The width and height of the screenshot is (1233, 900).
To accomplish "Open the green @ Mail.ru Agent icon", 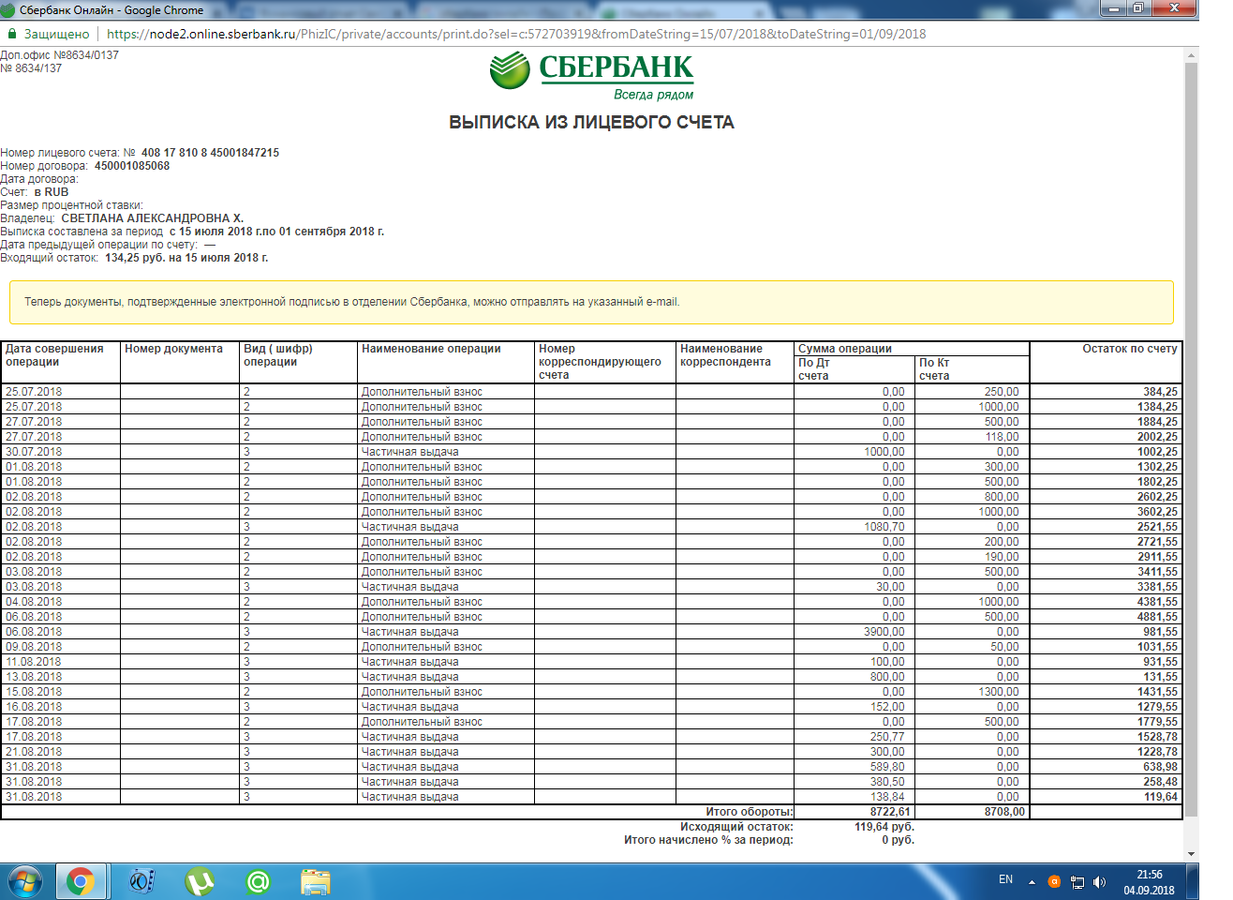I will coord(258,881).
